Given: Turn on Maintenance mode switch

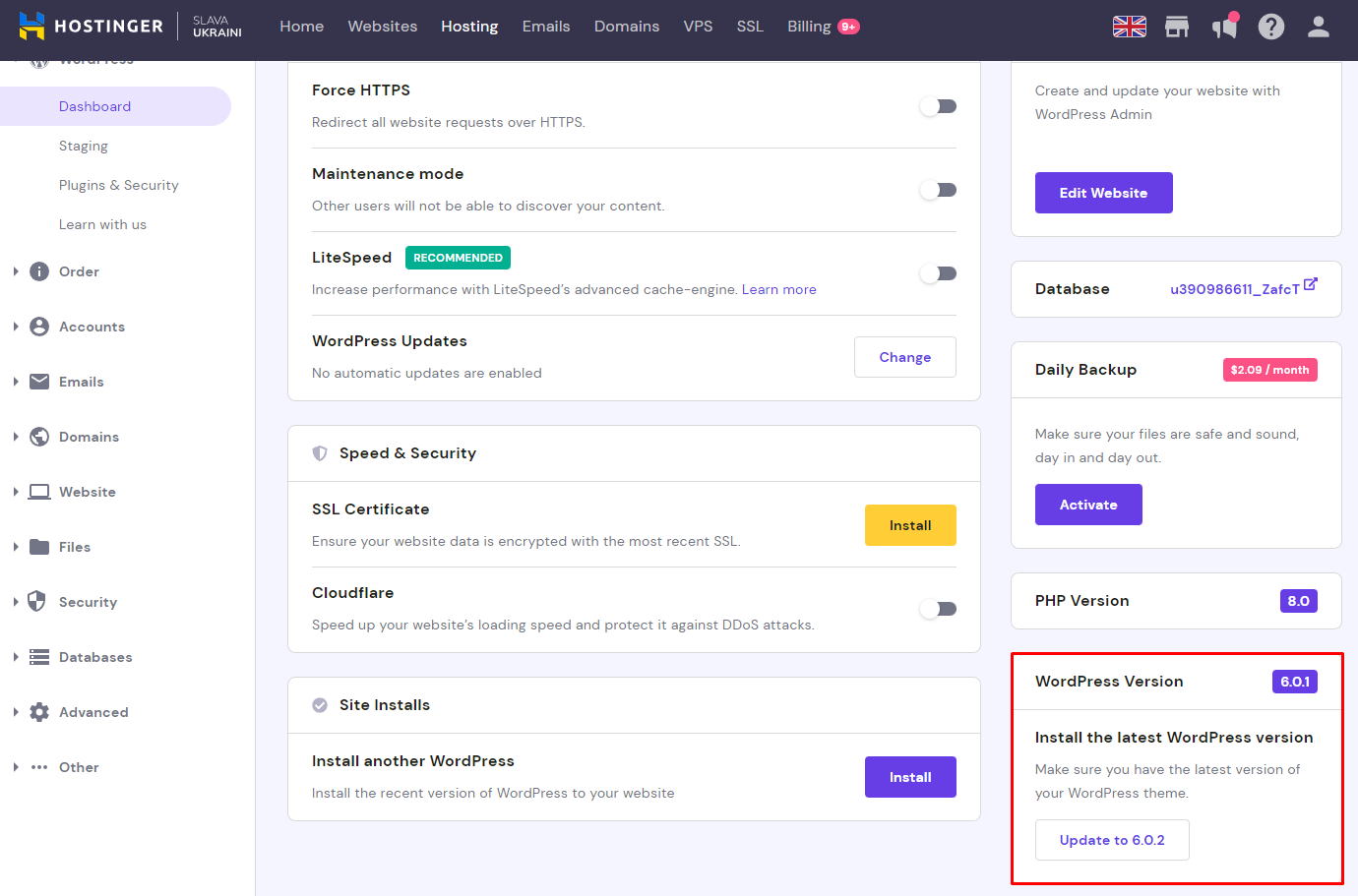Looking at the screenshot, I should [939, 190].
